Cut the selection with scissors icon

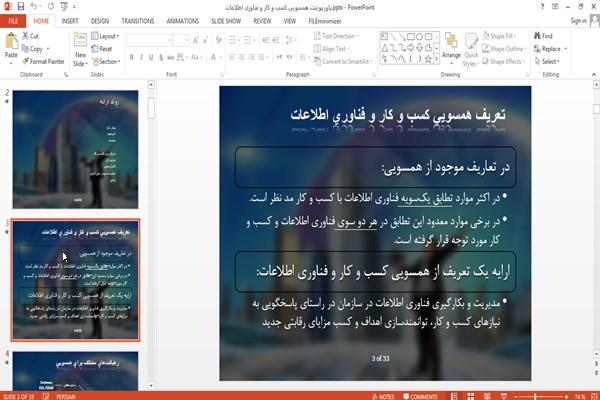point(30,36)
